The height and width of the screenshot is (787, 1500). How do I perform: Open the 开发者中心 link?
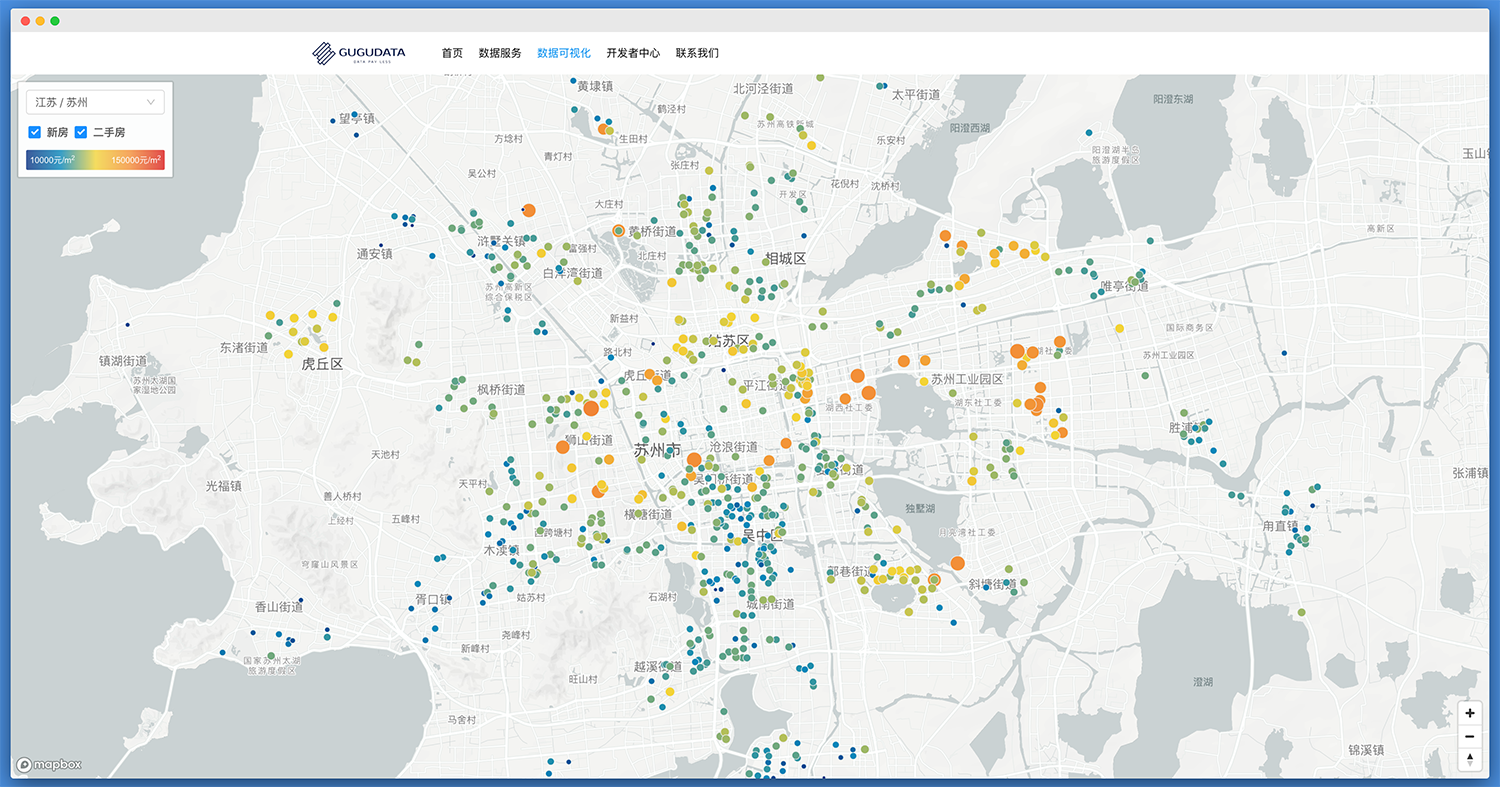pyautogui.click(x=633, y=53)
